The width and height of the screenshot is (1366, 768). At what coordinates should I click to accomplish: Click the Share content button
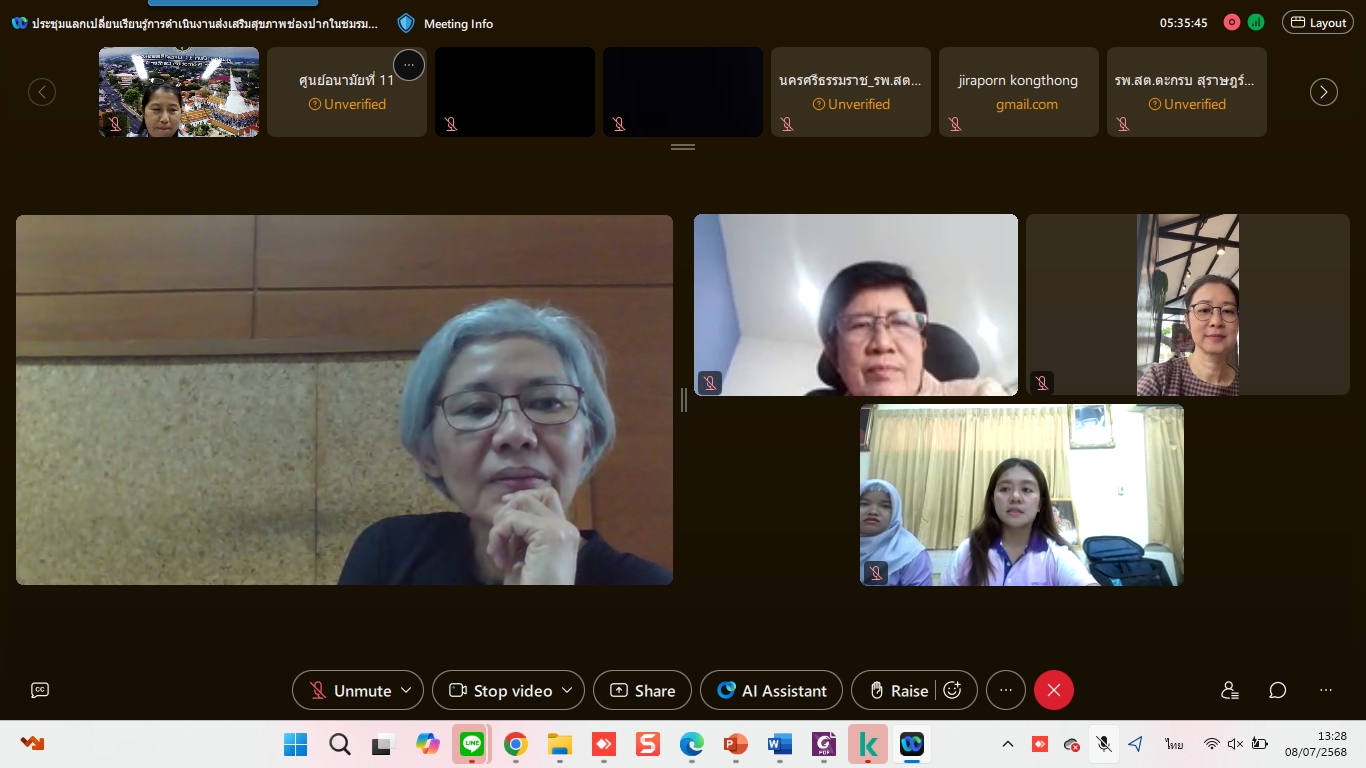(642, 690)
